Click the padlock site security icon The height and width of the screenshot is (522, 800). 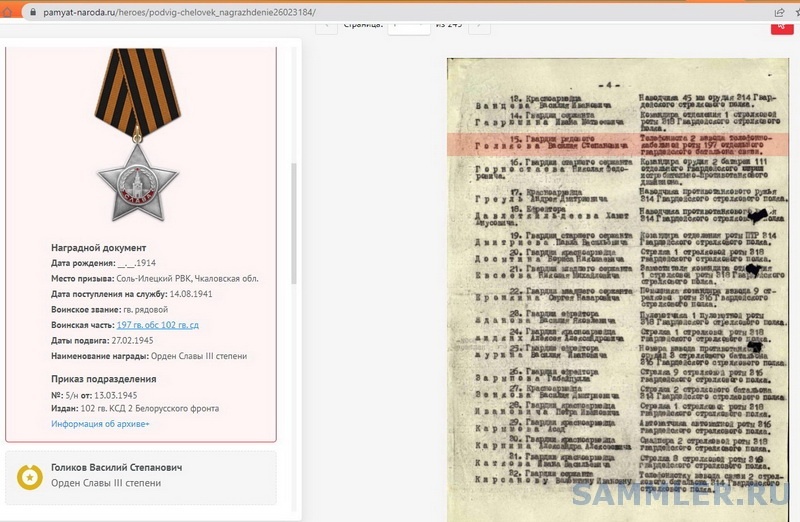click(33, 12)
